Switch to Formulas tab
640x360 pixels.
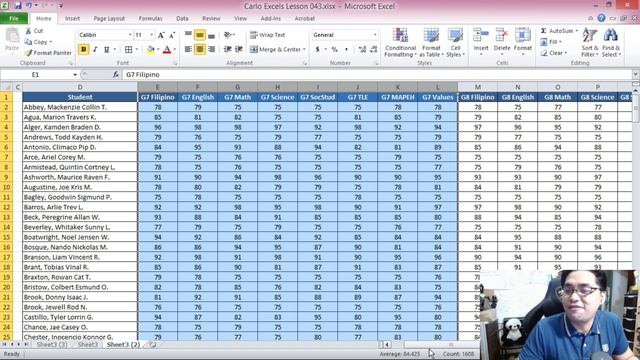click(150, 18)
